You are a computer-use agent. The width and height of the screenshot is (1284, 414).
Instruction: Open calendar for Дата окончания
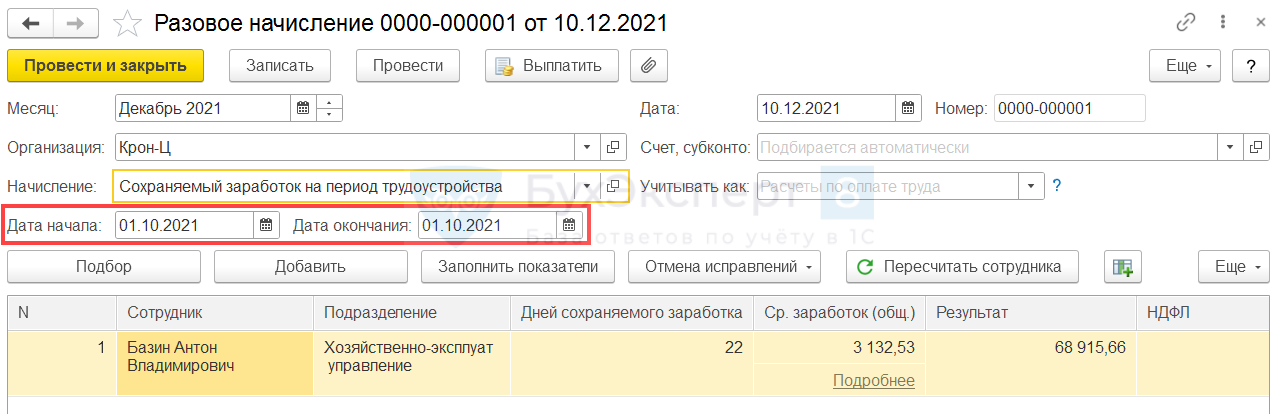pos(569,225)
